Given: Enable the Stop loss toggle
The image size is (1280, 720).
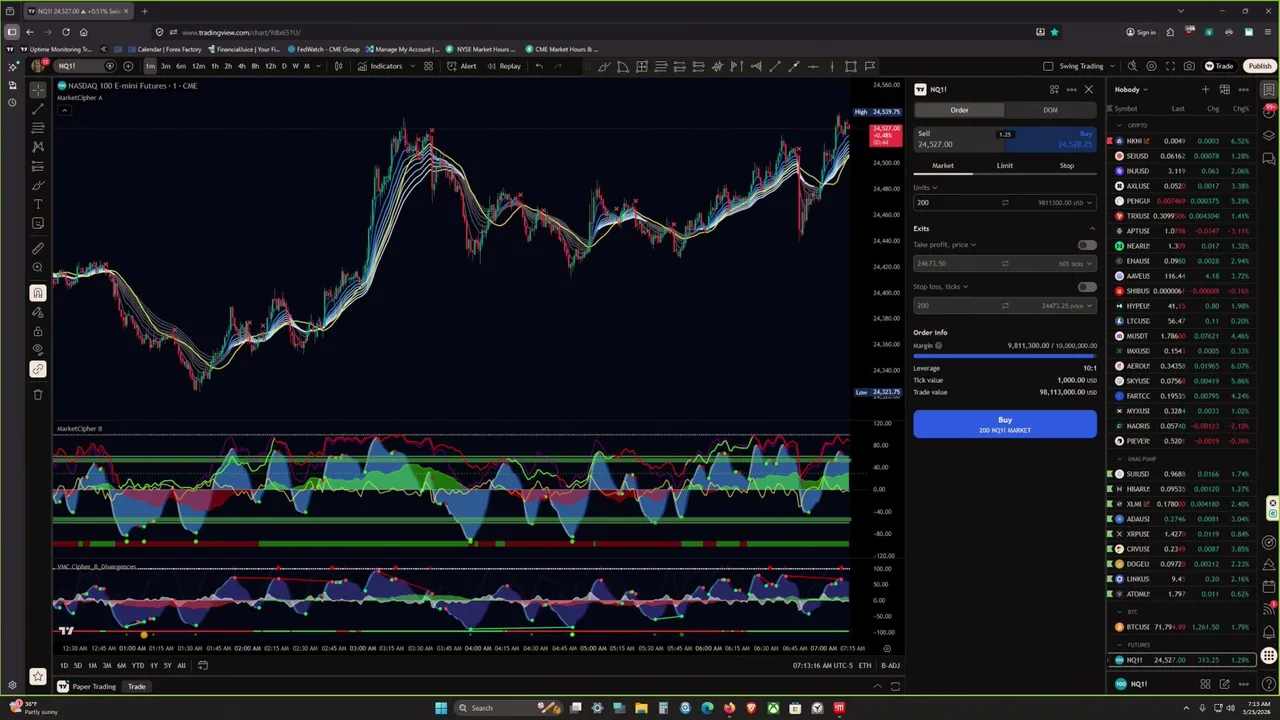Looking at the screenshot, I should pos(1086,287).
